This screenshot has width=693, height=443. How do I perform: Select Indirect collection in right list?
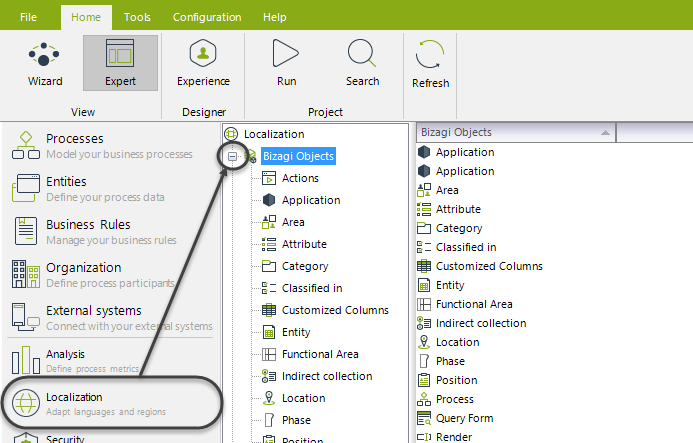[481, 323]
